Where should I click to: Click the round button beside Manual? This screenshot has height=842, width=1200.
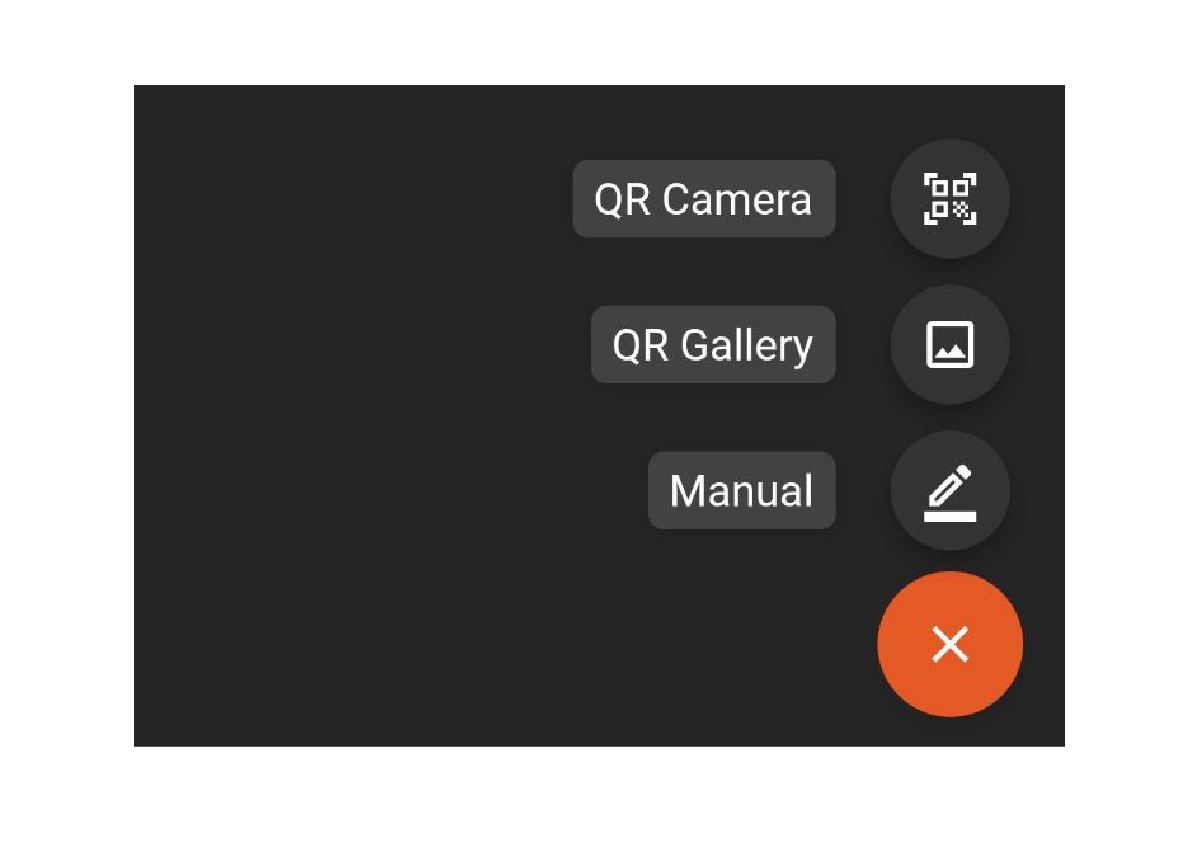(949, 491)
